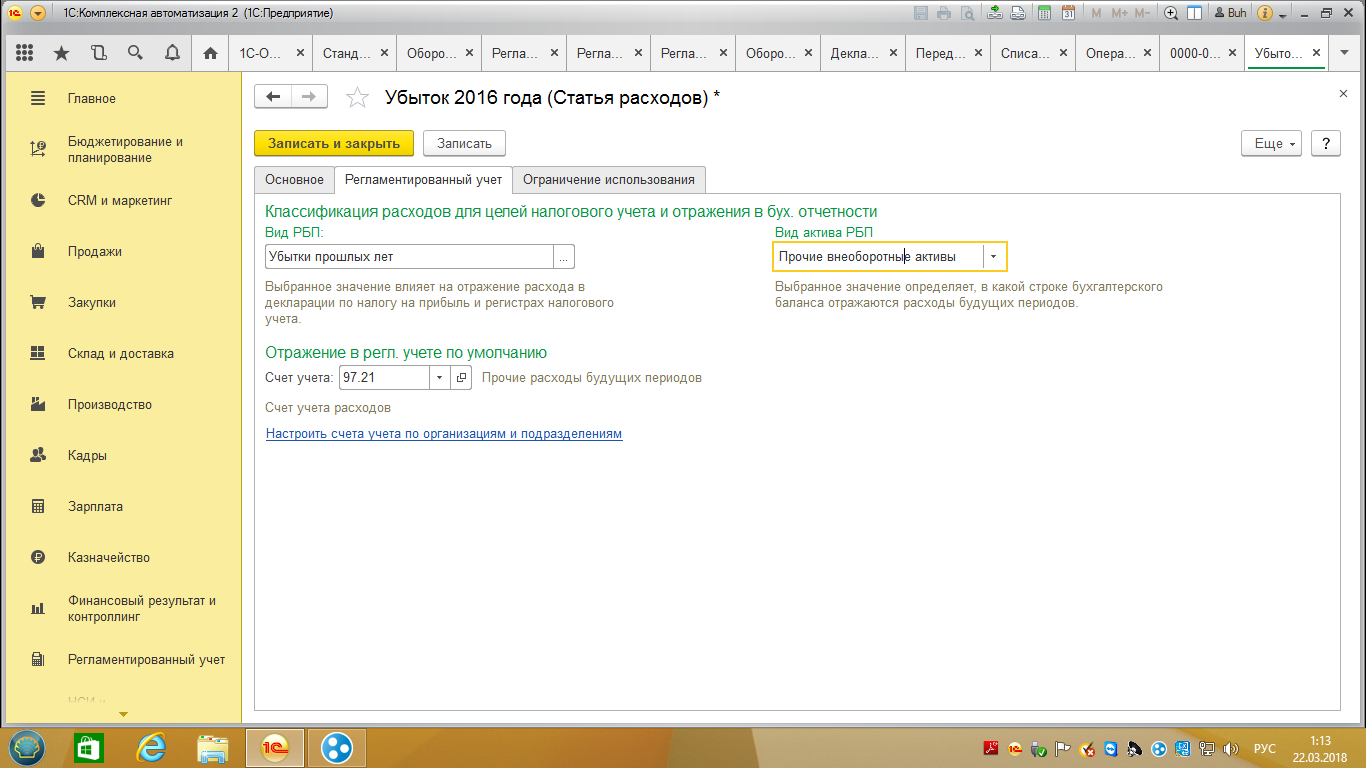The image size is (1366, 768).
Task: Click the Записать button
Action: point(465,143)
